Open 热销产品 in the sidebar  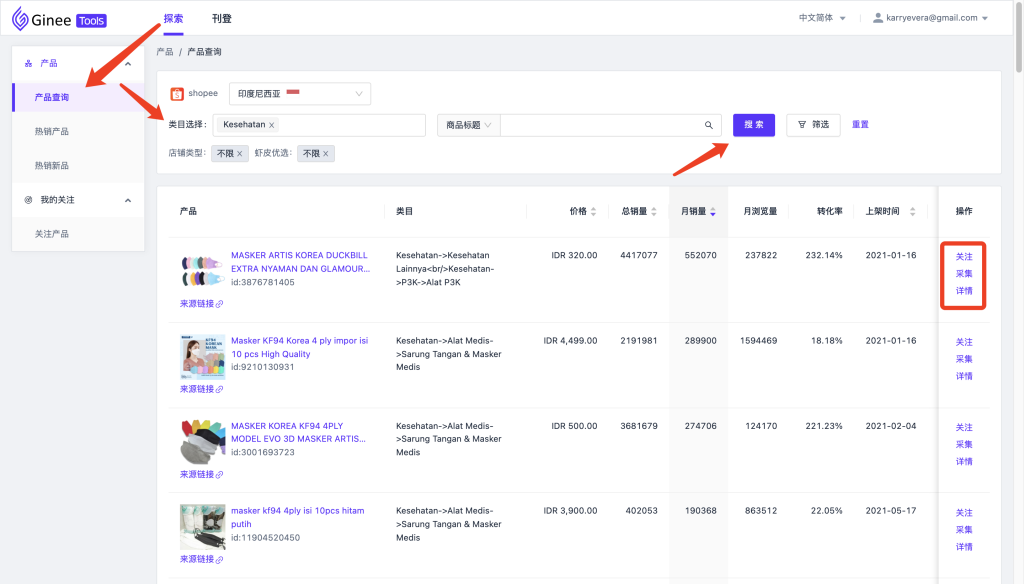52,131
